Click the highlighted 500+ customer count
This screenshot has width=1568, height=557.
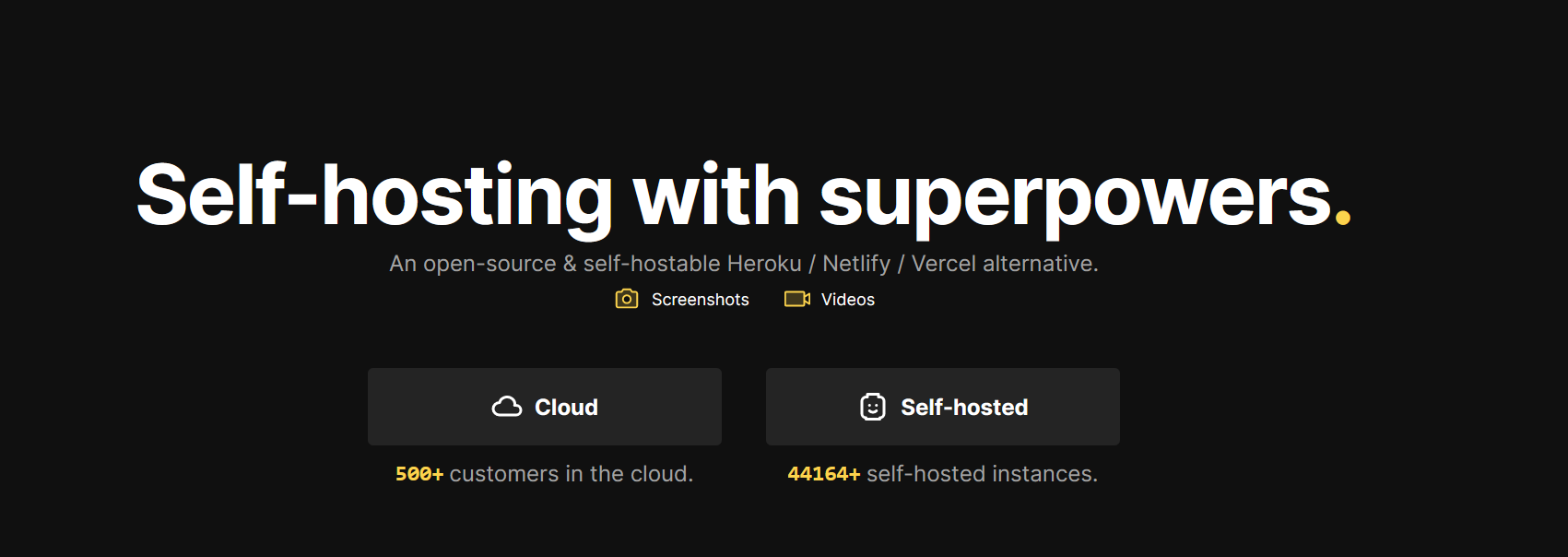(419, 473)
